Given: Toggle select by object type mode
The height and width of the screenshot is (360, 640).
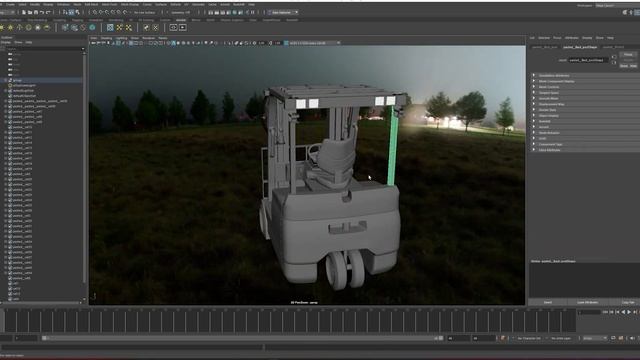Looking at the screenshot, I should [71, 12].
